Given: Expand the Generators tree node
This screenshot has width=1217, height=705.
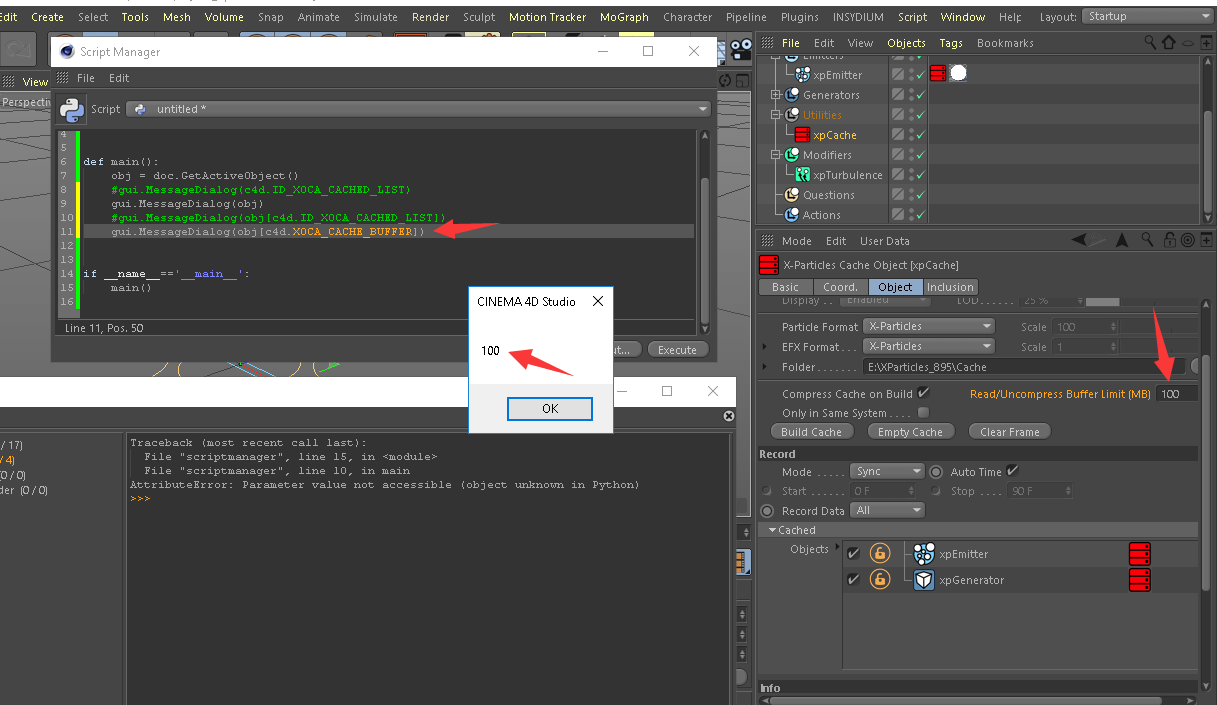Looking at the screenshot, I should coord(776,95).
